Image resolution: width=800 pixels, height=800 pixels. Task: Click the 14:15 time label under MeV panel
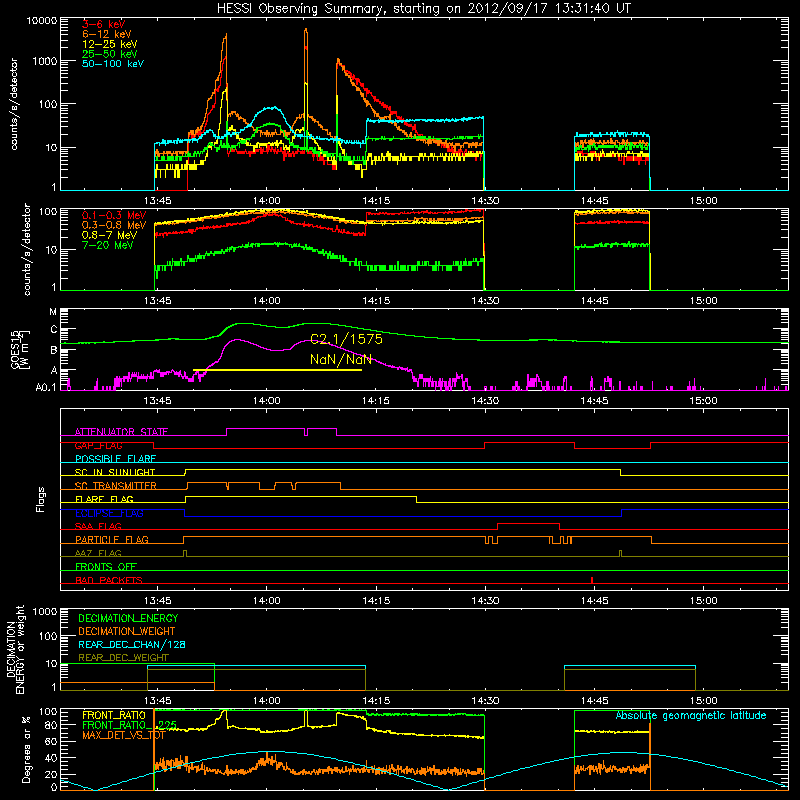(x=376, y=301)
